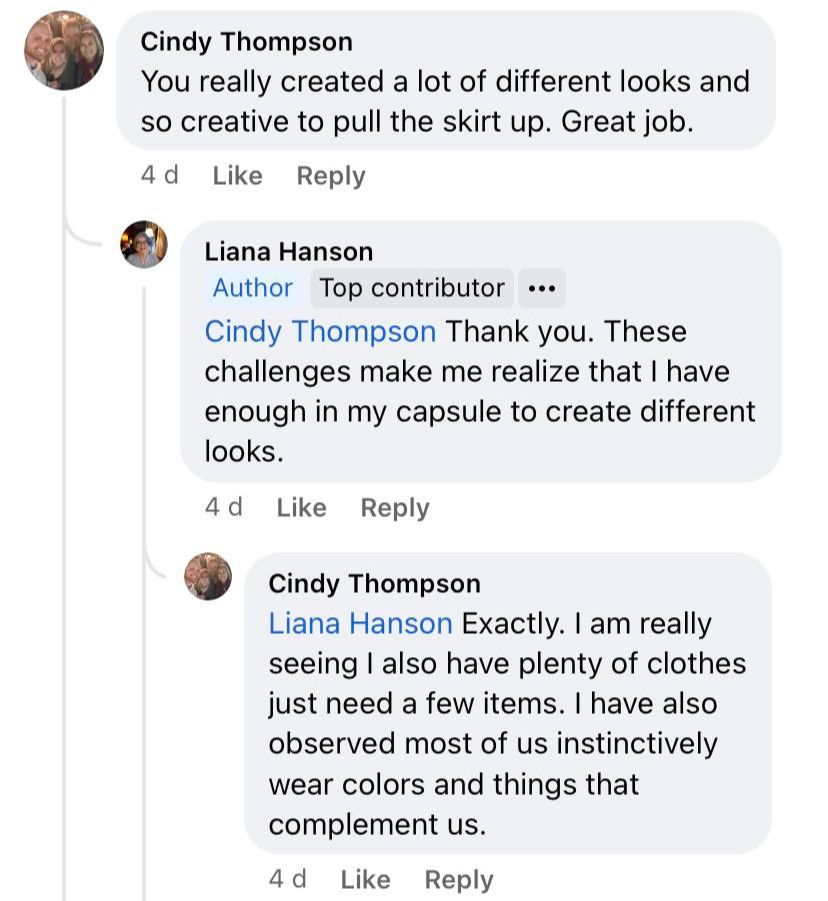Viewport: 828px width, 901px height.
Task: Like Cindy Thompson's last reply
Action: (365, 880)
